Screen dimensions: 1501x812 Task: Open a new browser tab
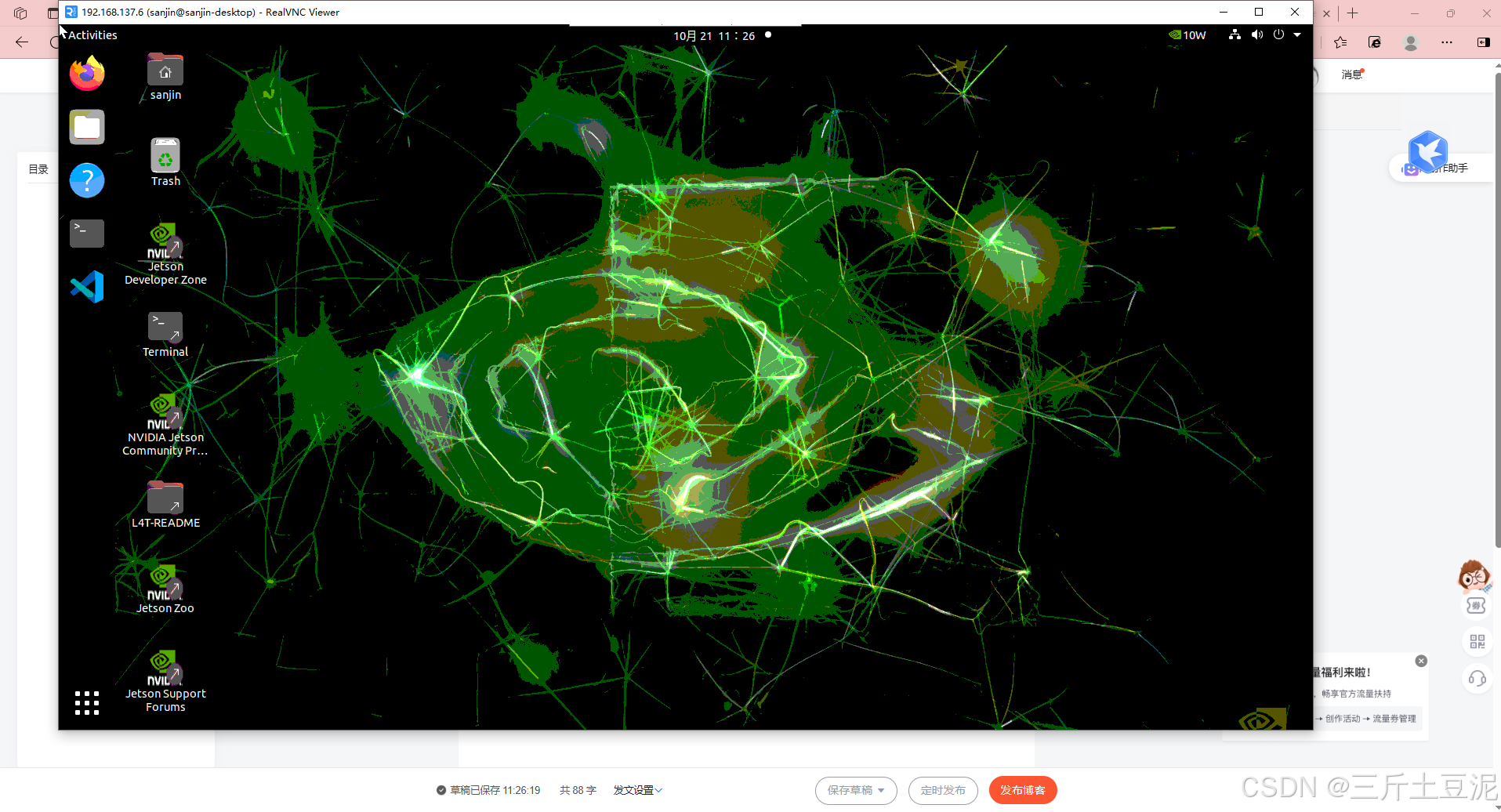click(1353, 13)
